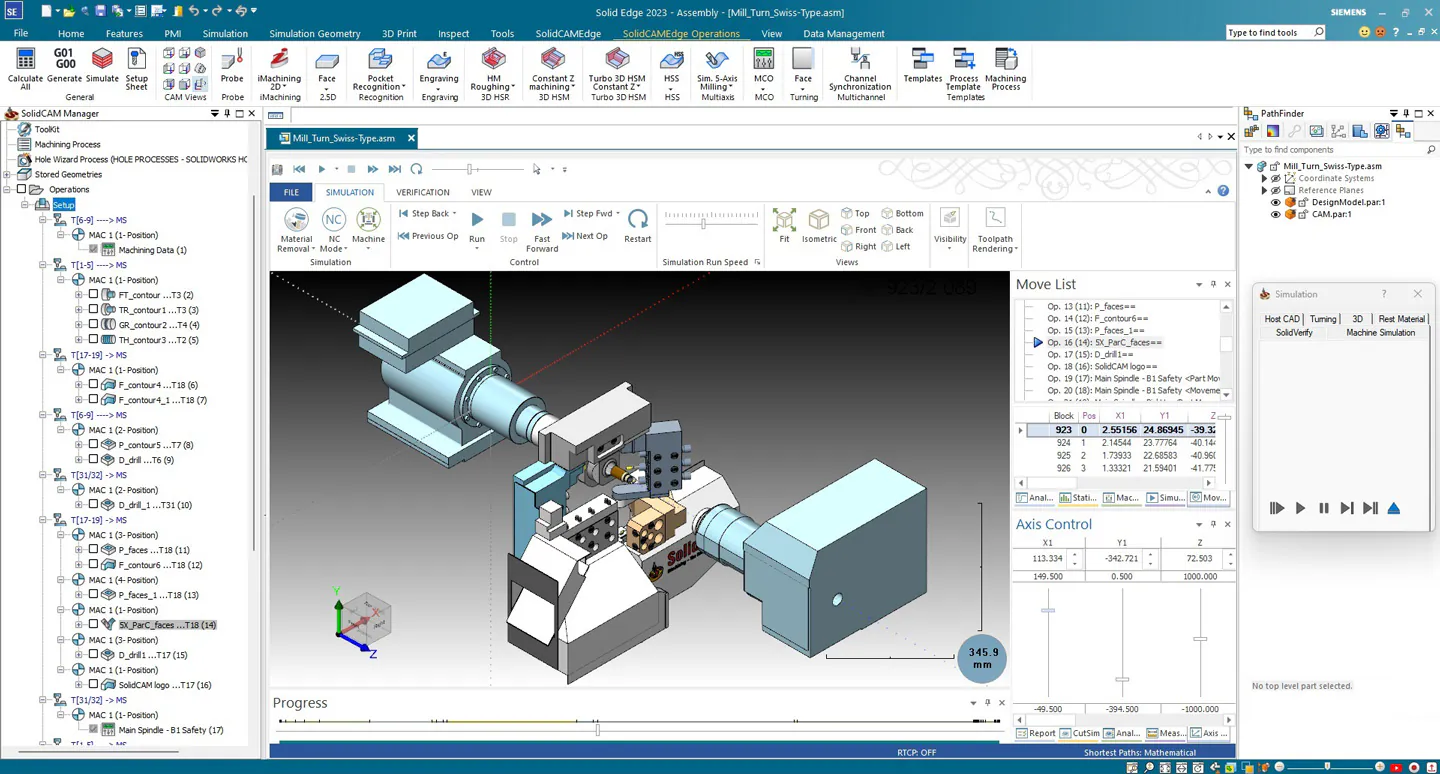Viewport: 1440px width, 774px height.
Task: Show the Coordinate Systems in PathFinder
Action: pos(1275,178)
